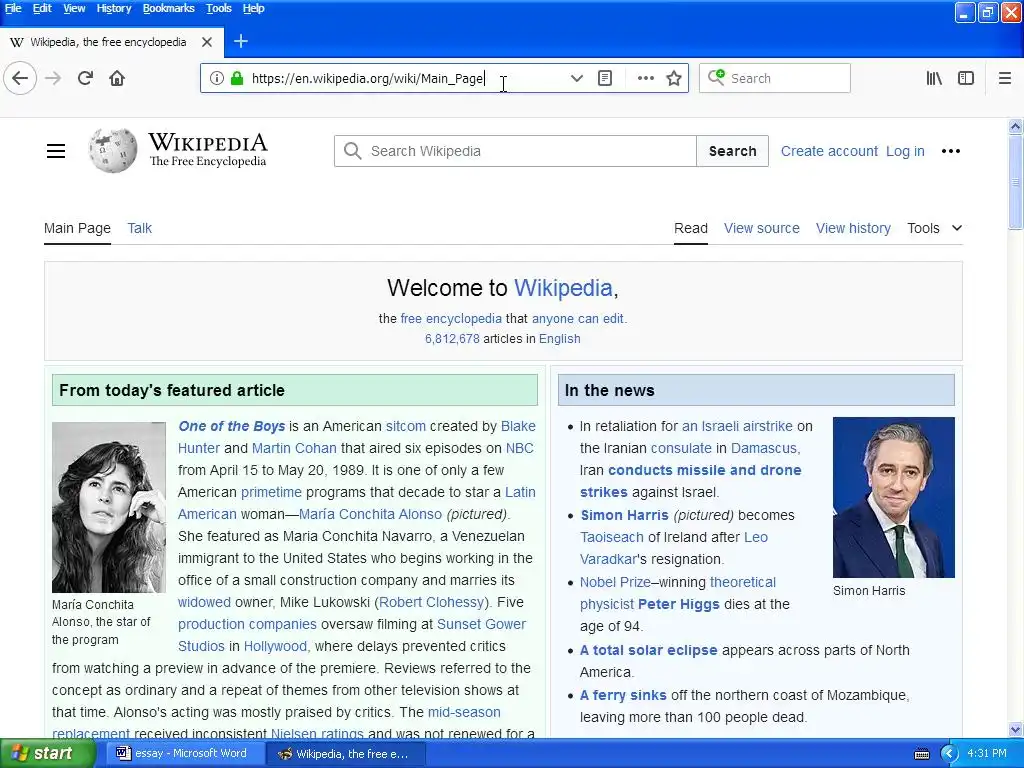The width and height of the screenshot is (1024, 768).
Task: Open the Firefox hamburger application menu
Action: (x=1005, y=78)
